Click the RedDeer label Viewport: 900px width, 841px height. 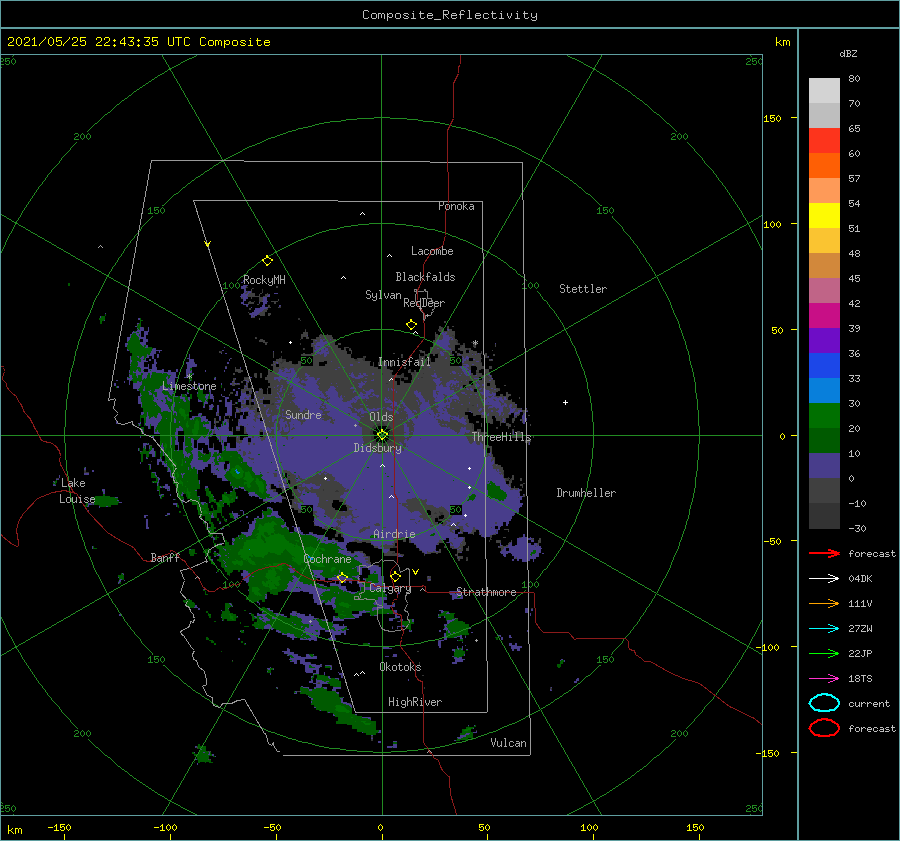pyautogui.click(x=424, y=303)
